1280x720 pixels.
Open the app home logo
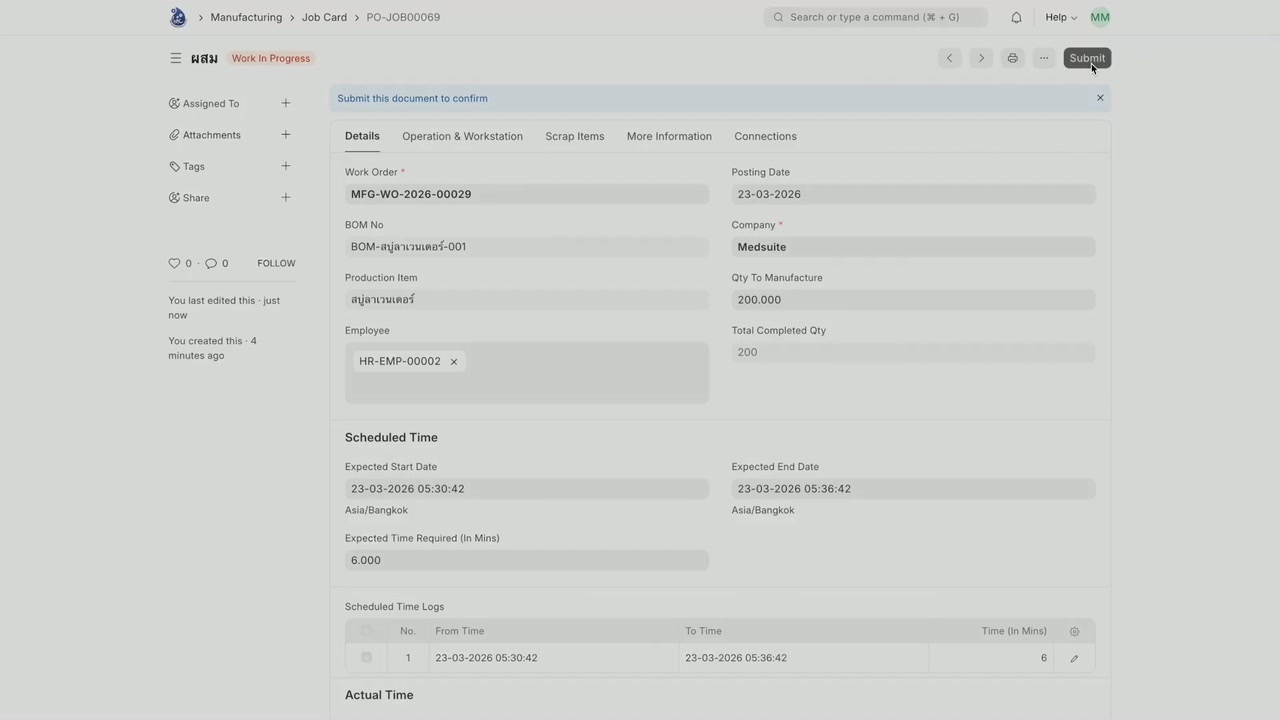[178, 17]
